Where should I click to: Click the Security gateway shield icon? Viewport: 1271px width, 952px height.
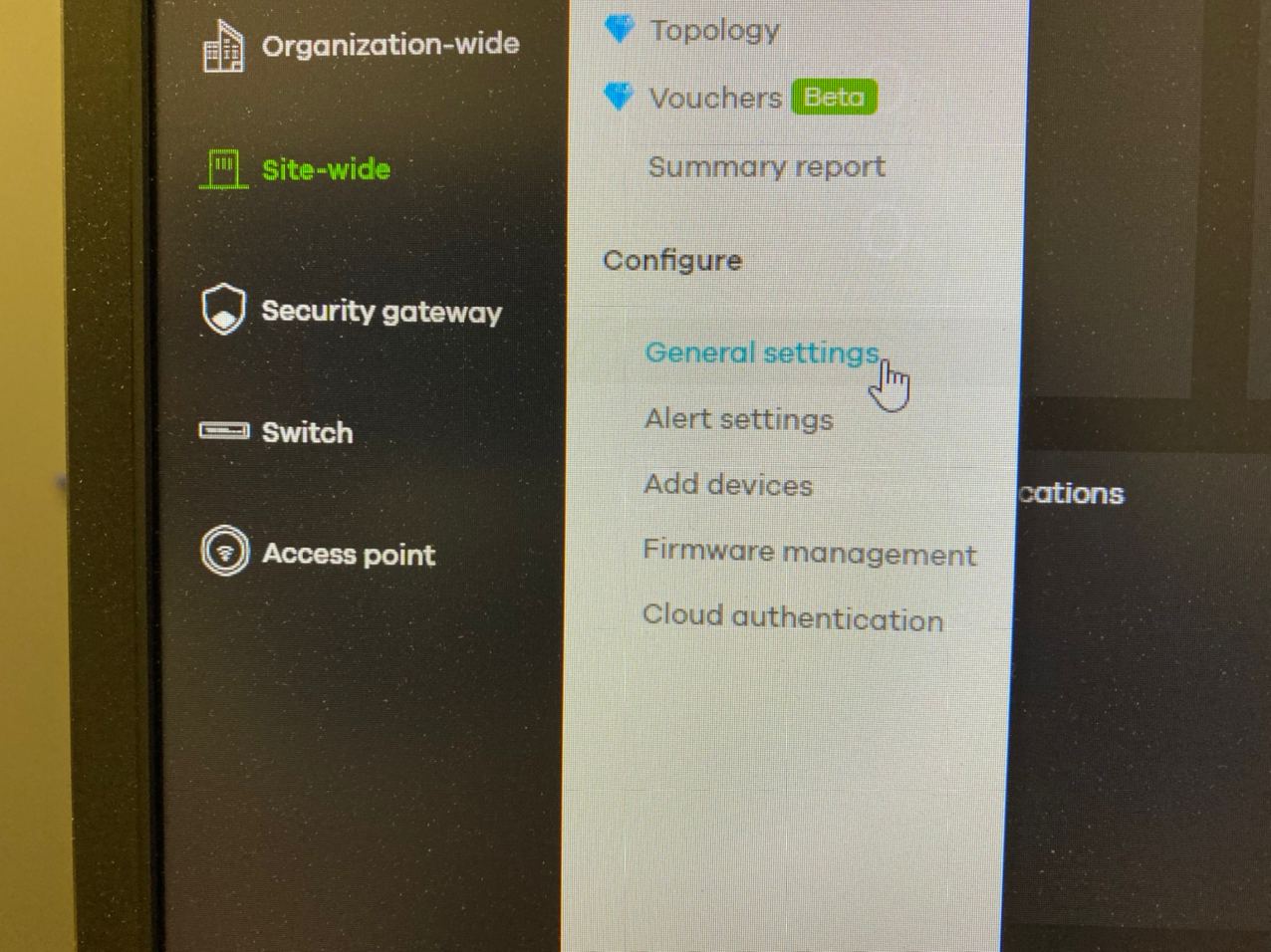tap(223, 309)
